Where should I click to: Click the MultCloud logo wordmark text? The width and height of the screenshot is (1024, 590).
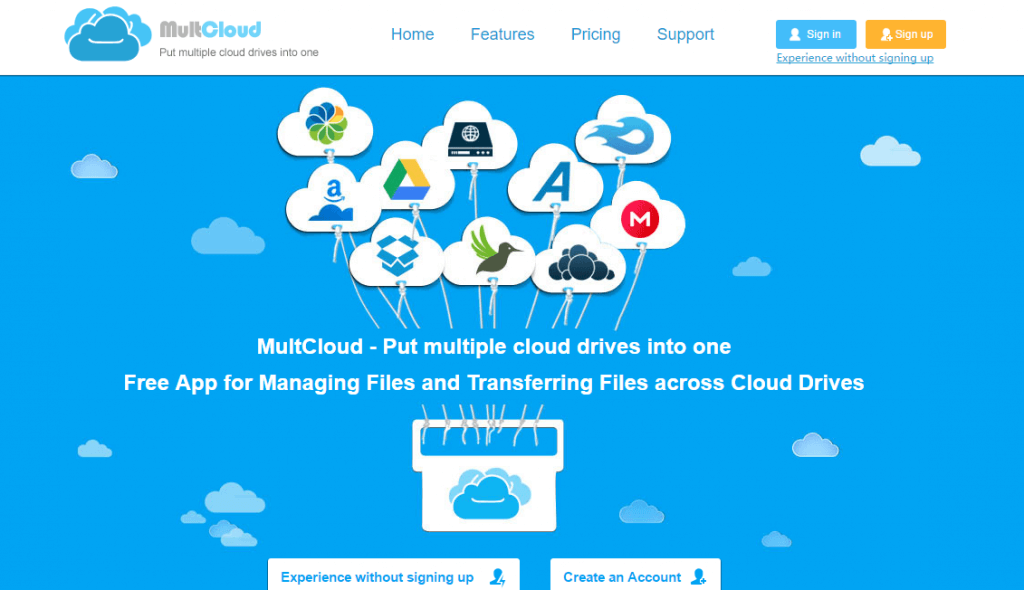click(210, 29)
